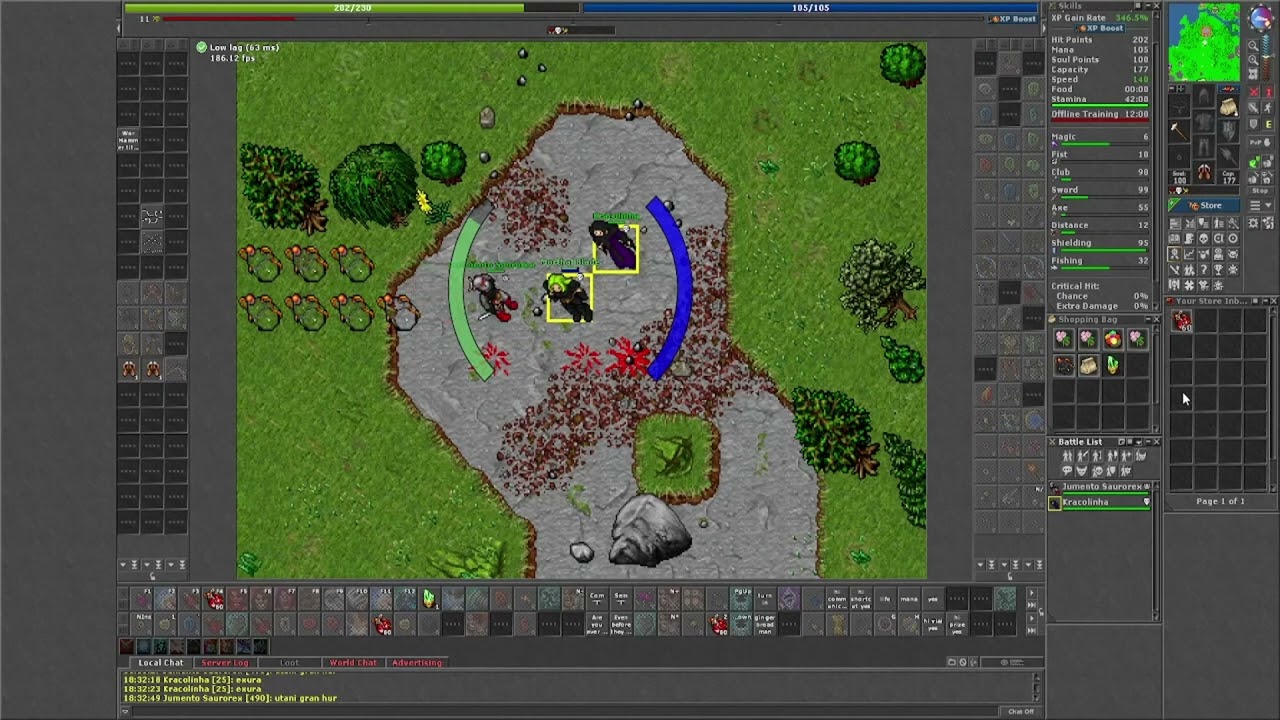Click the 'mana' action bar button

click(909, 598)
